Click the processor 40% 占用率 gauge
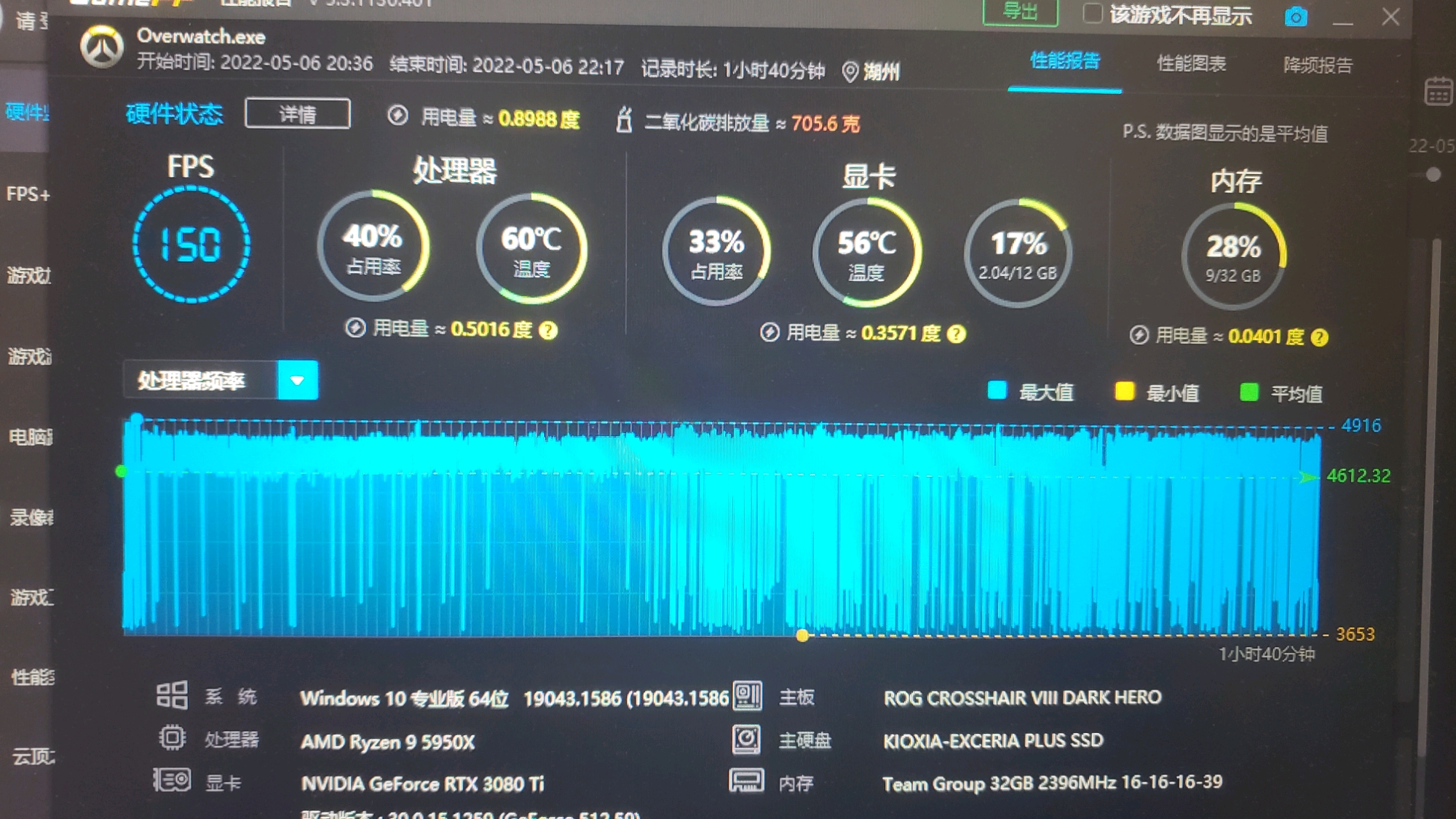 point(373,246)
